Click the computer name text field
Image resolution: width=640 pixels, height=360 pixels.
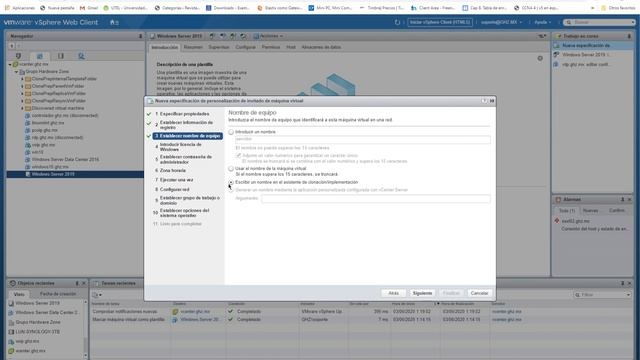click(x=362, y=139)
